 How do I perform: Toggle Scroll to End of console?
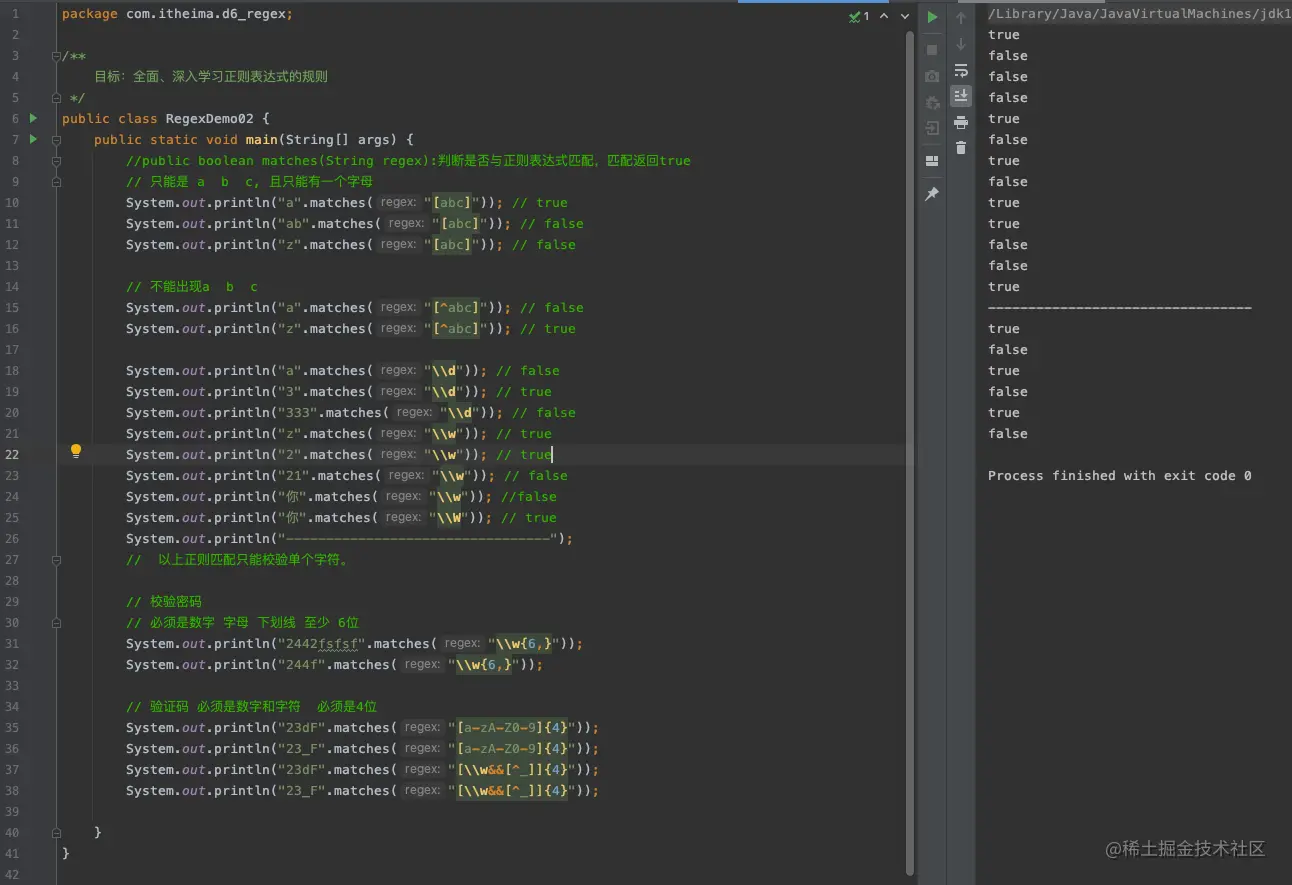coord(961,96)
